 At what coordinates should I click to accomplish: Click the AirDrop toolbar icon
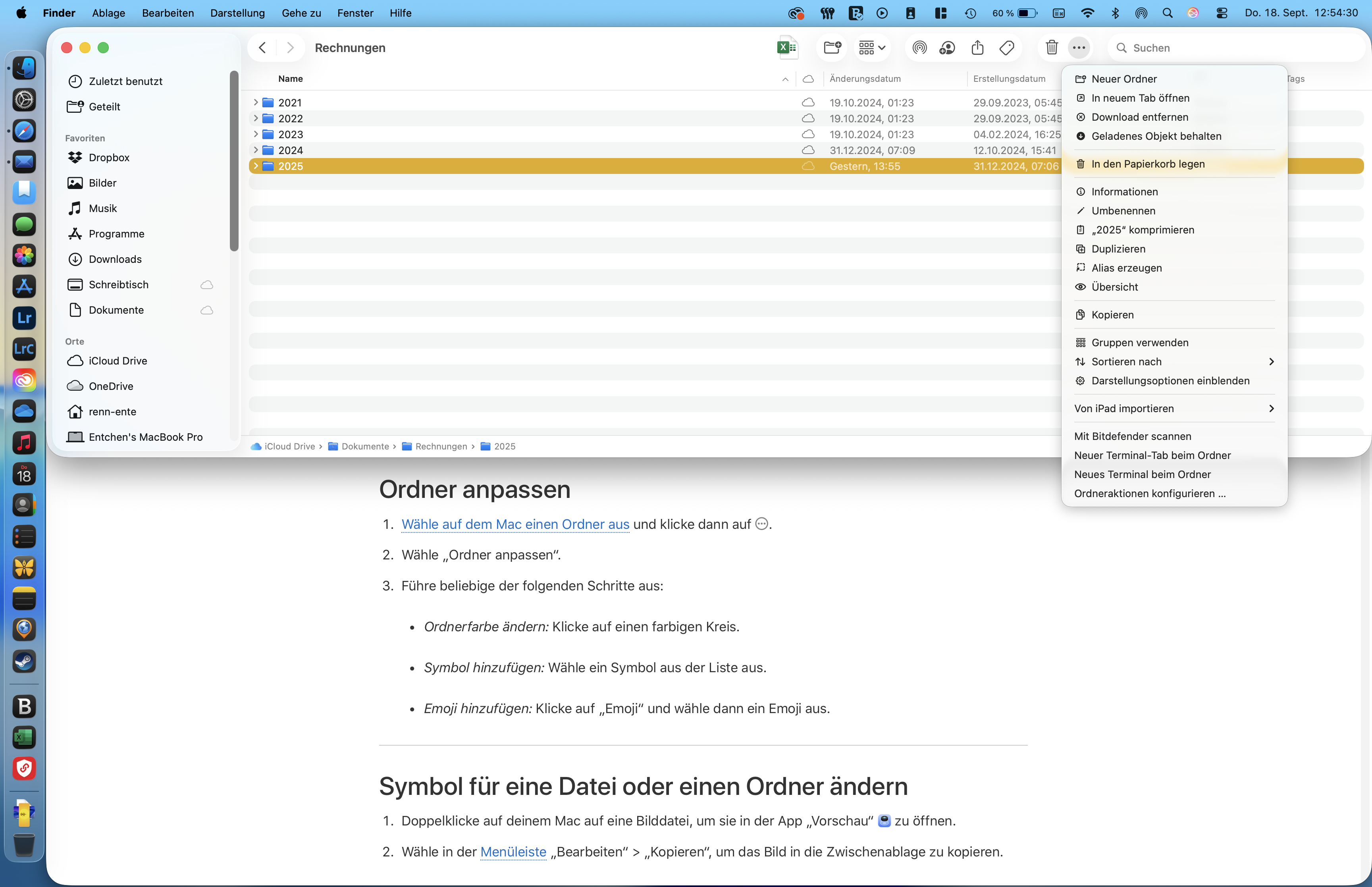click(x=919, y=48)
